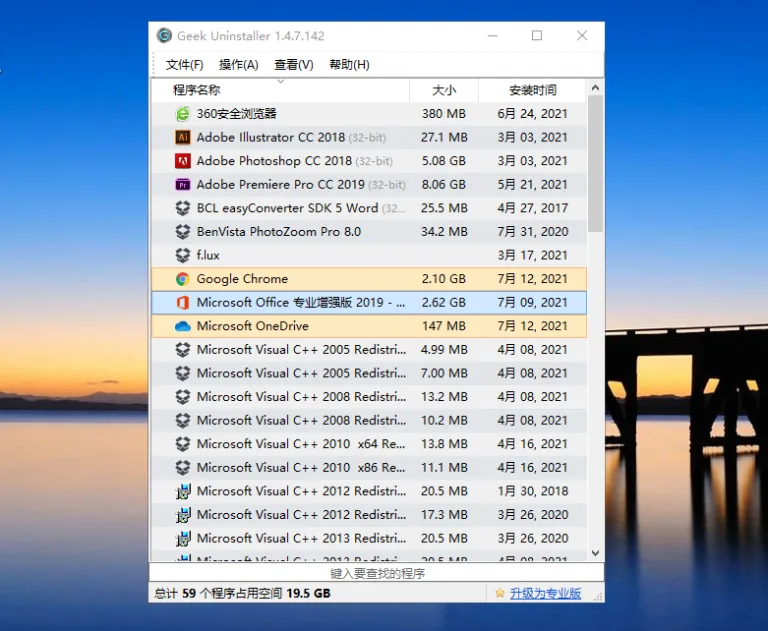Select the Adobe Premiere Pro icon
This screenshot has width=768, height=631.
click(183, 185)
